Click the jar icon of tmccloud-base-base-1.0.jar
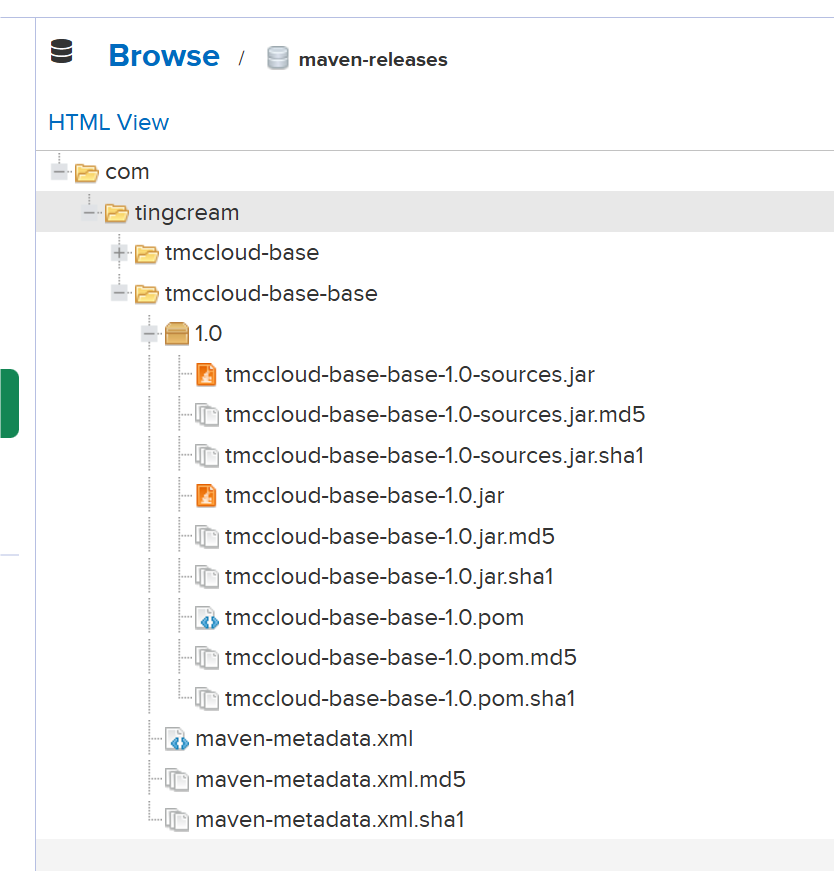The width and height of the screenshot is (834, 871). [206, 495]
